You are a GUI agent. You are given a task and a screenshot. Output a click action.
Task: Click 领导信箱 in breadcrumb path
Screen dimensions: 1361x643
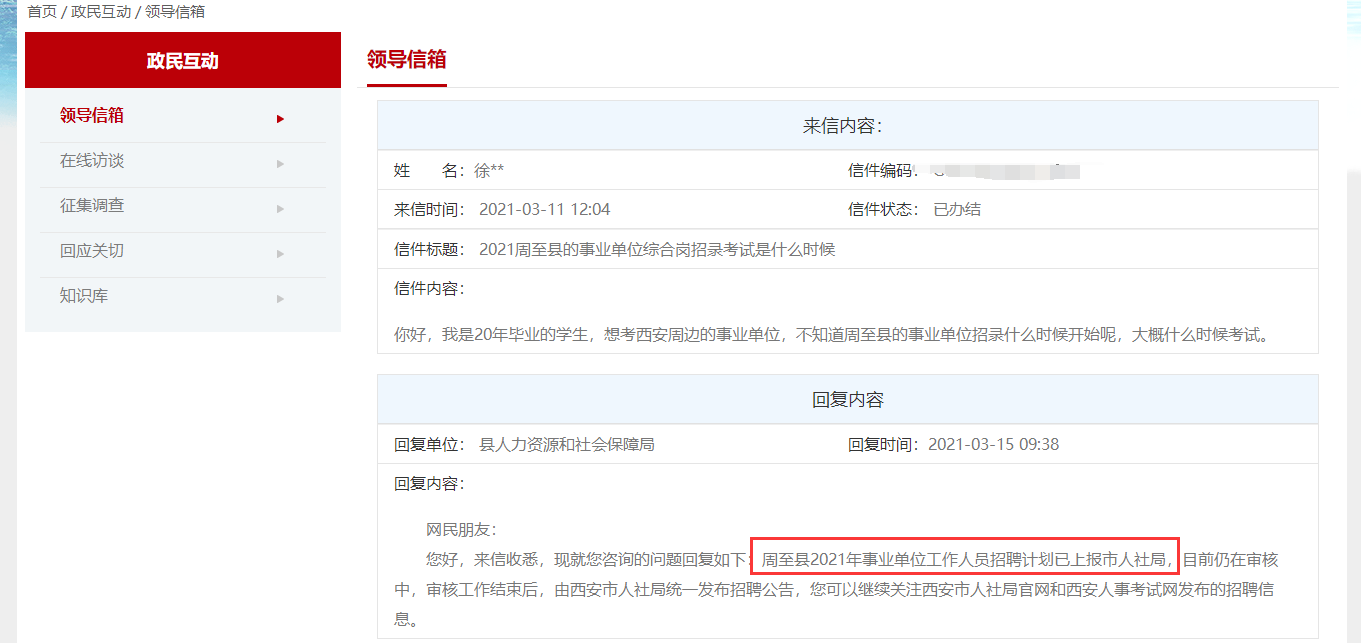pos(175,12)
